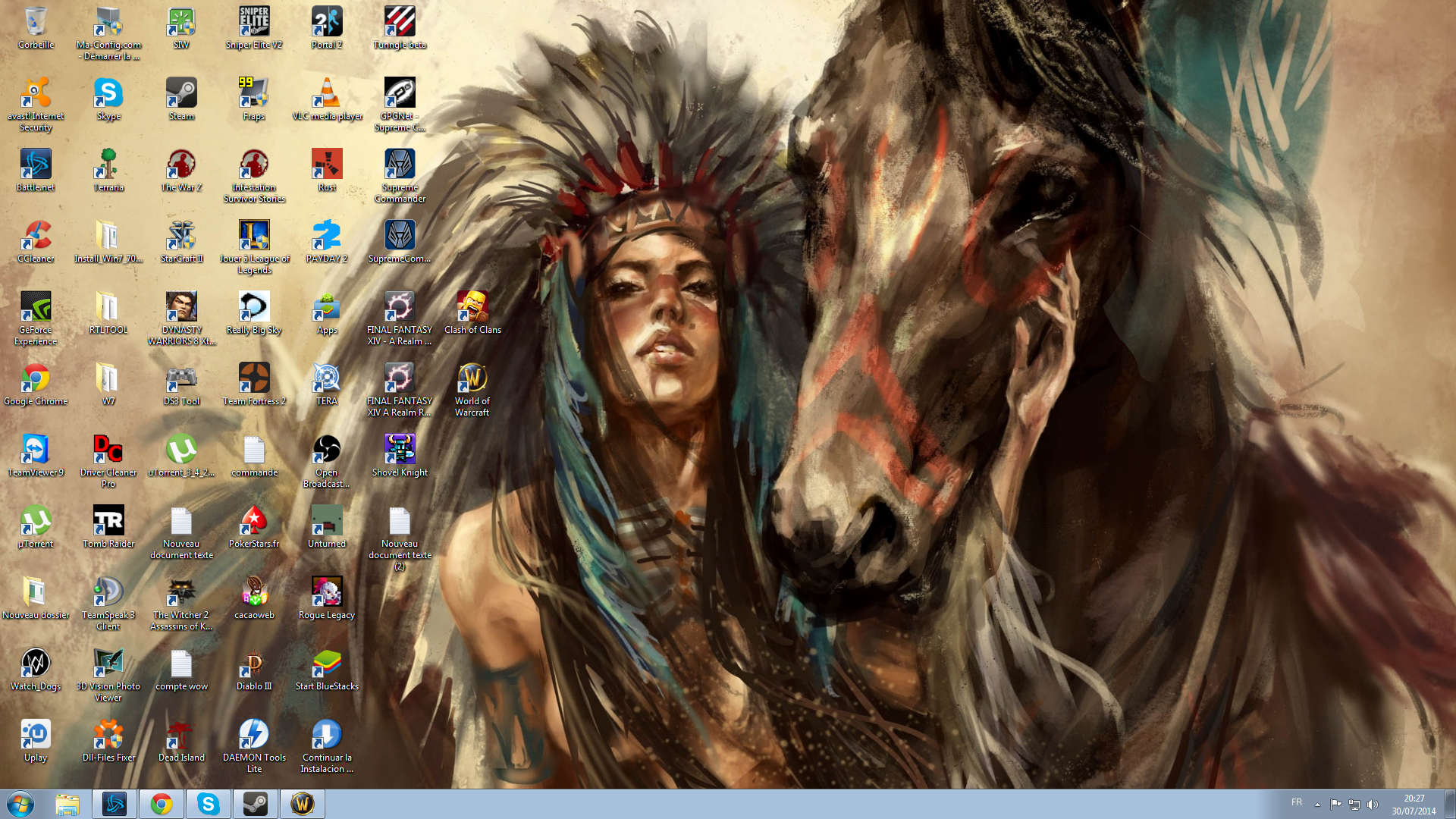Screen dimensions: 1456x819
Task: Switch to World of Warcraft taskbar button
Action: tap(303, 804)
